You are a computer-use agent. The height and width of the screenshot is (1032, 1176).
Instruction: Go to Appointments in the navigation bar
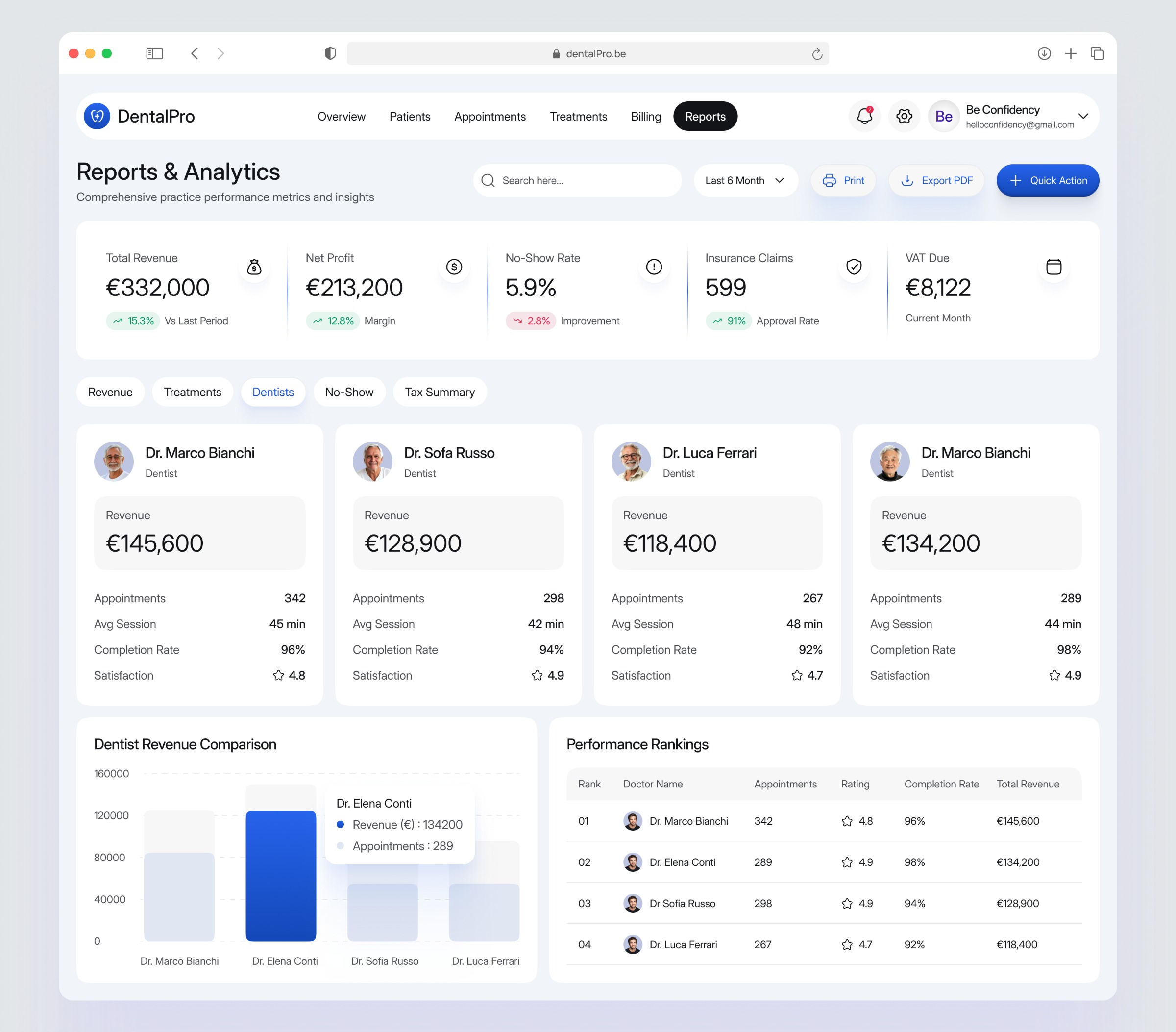[x=490, y=116]
